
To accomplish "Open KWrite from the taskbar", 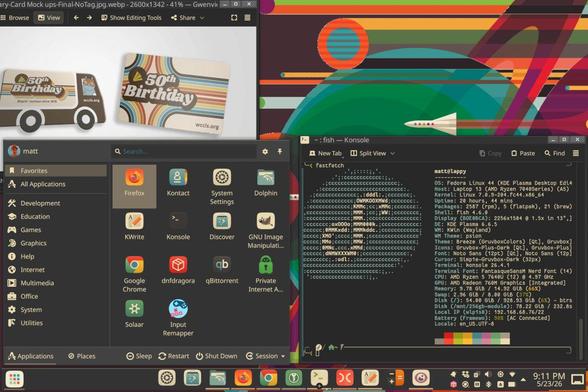I will pyautogui.click(x=370, y=378).
